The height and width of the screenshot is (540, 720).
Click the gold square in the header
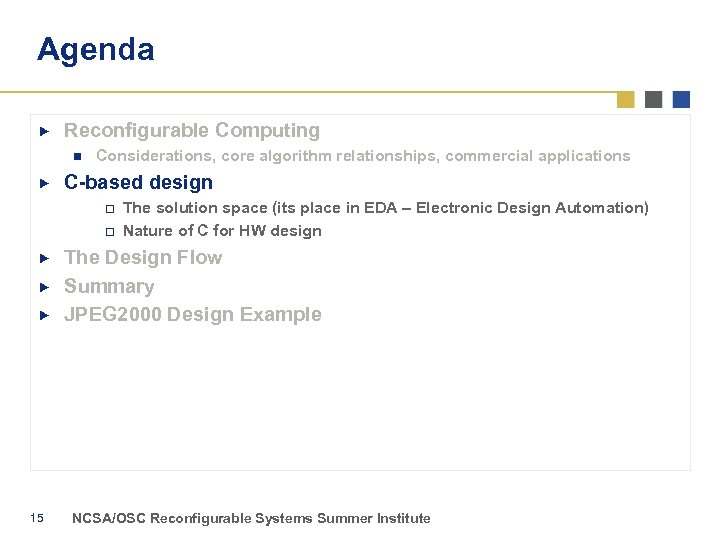pos(626,99)
